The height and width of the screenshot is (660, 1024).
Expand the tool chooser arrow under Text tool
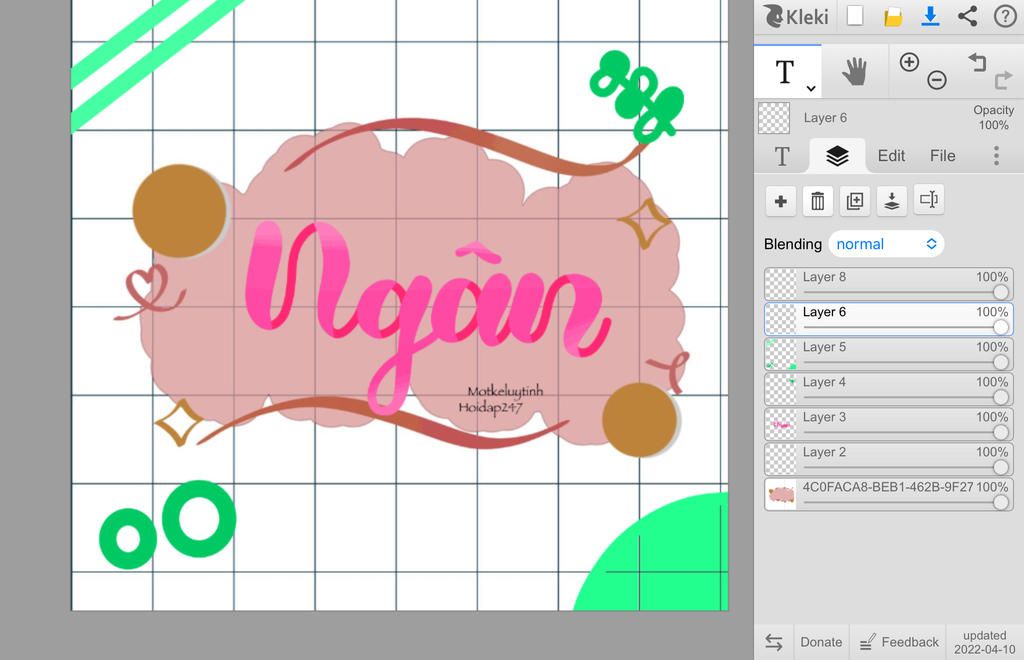[810, 88]
